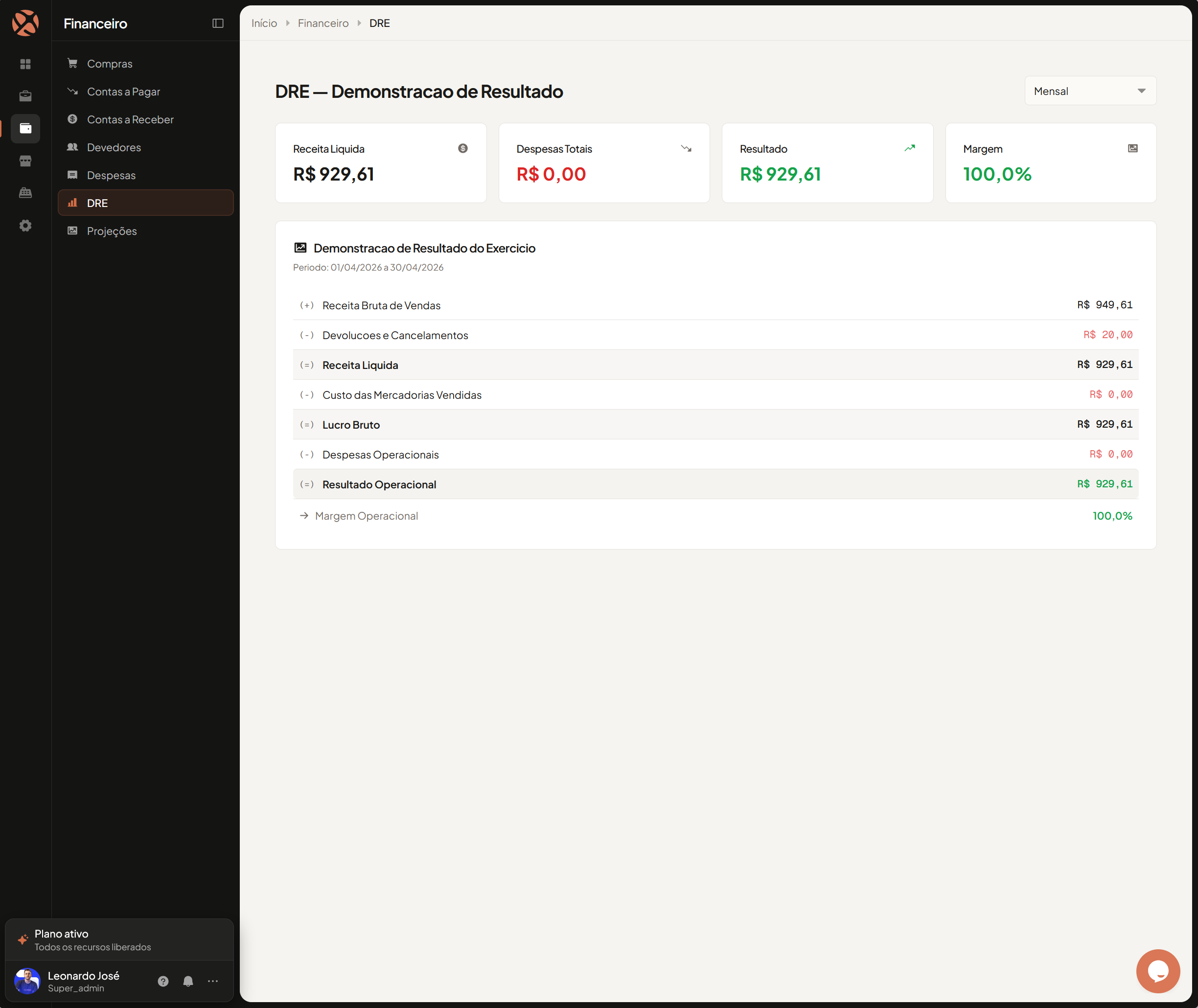The height and width of the screenshot is (1008, 1198).
Task: Open the settings gear icon
Action: point(26,225)
